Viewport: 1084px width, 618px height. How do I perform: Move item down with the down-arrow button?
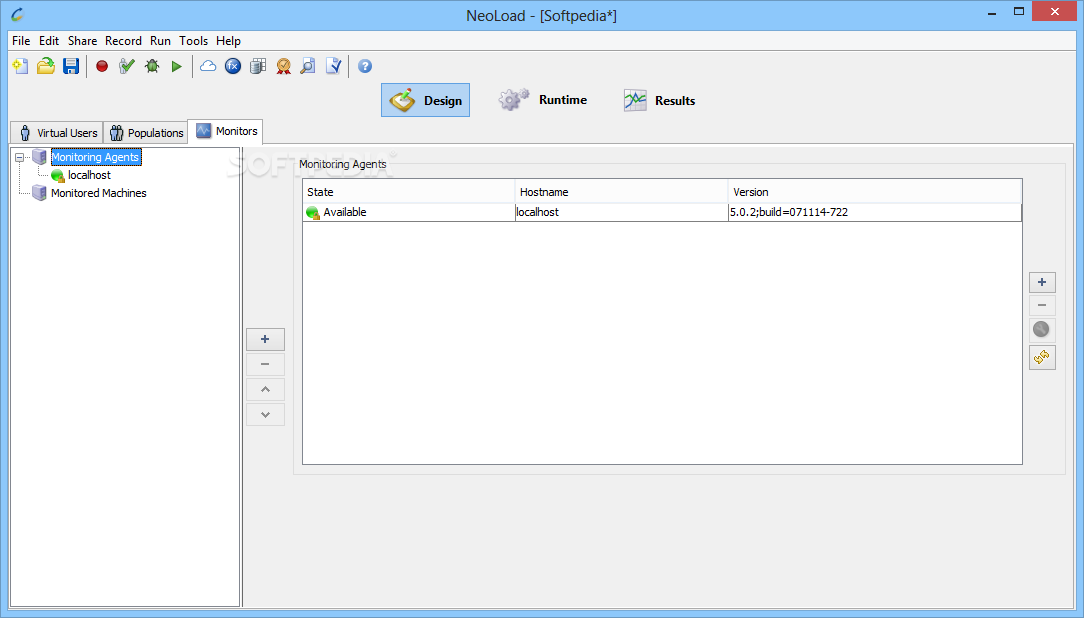click(x=265, y=415)
